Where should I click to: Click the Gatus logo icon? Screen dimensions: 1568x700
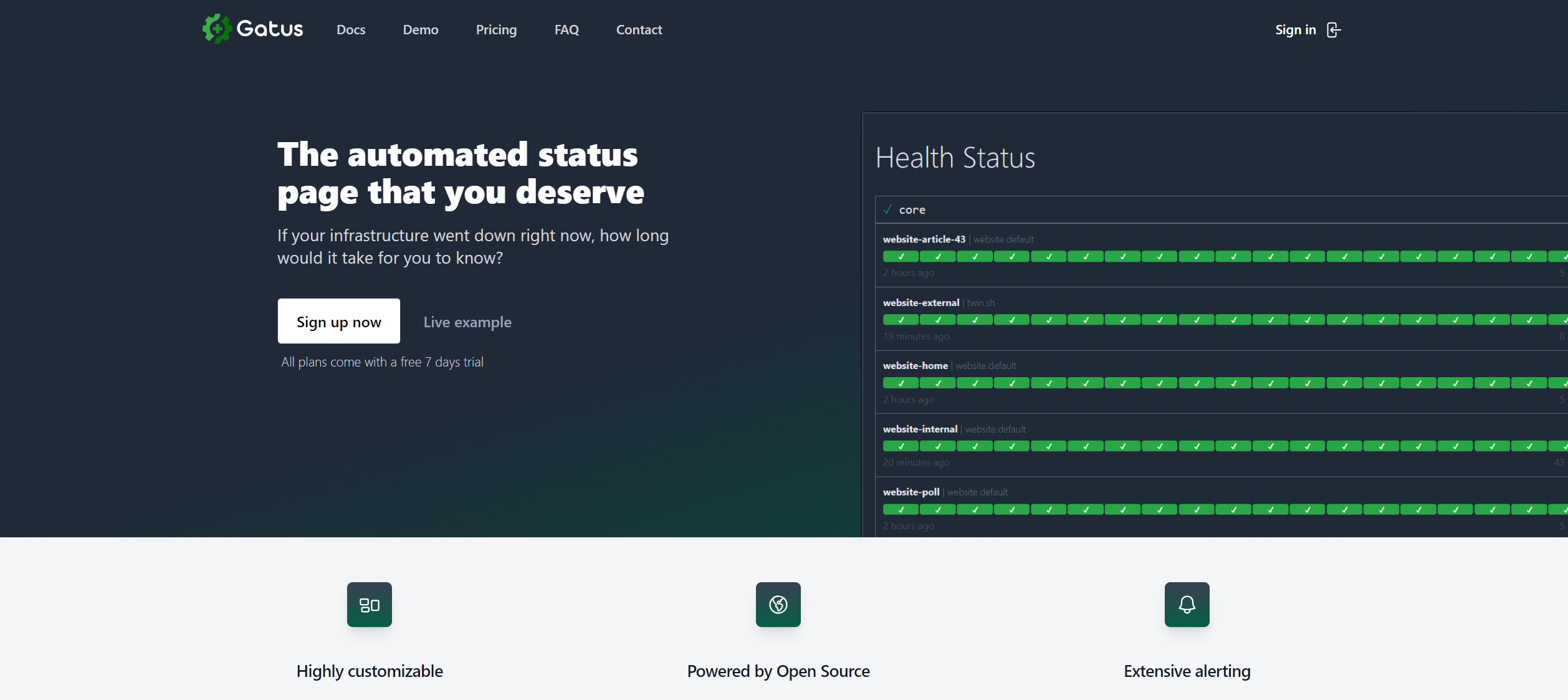pyautogui.click(x=216, y=29)
